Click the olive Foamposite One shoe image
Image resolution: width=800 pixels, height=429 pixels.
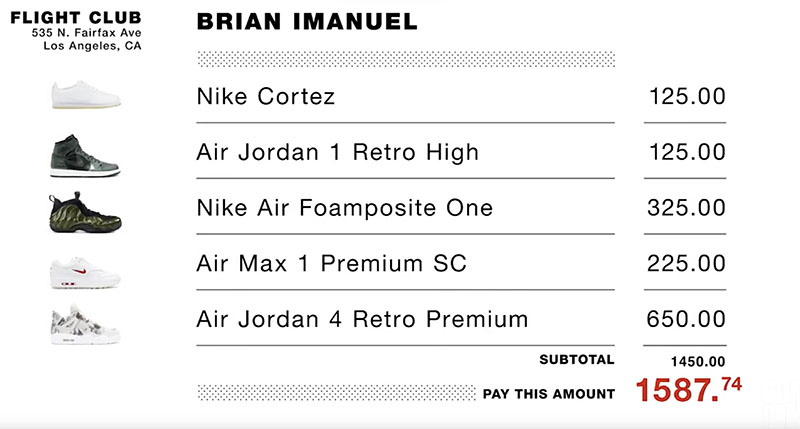coord(86,211)
